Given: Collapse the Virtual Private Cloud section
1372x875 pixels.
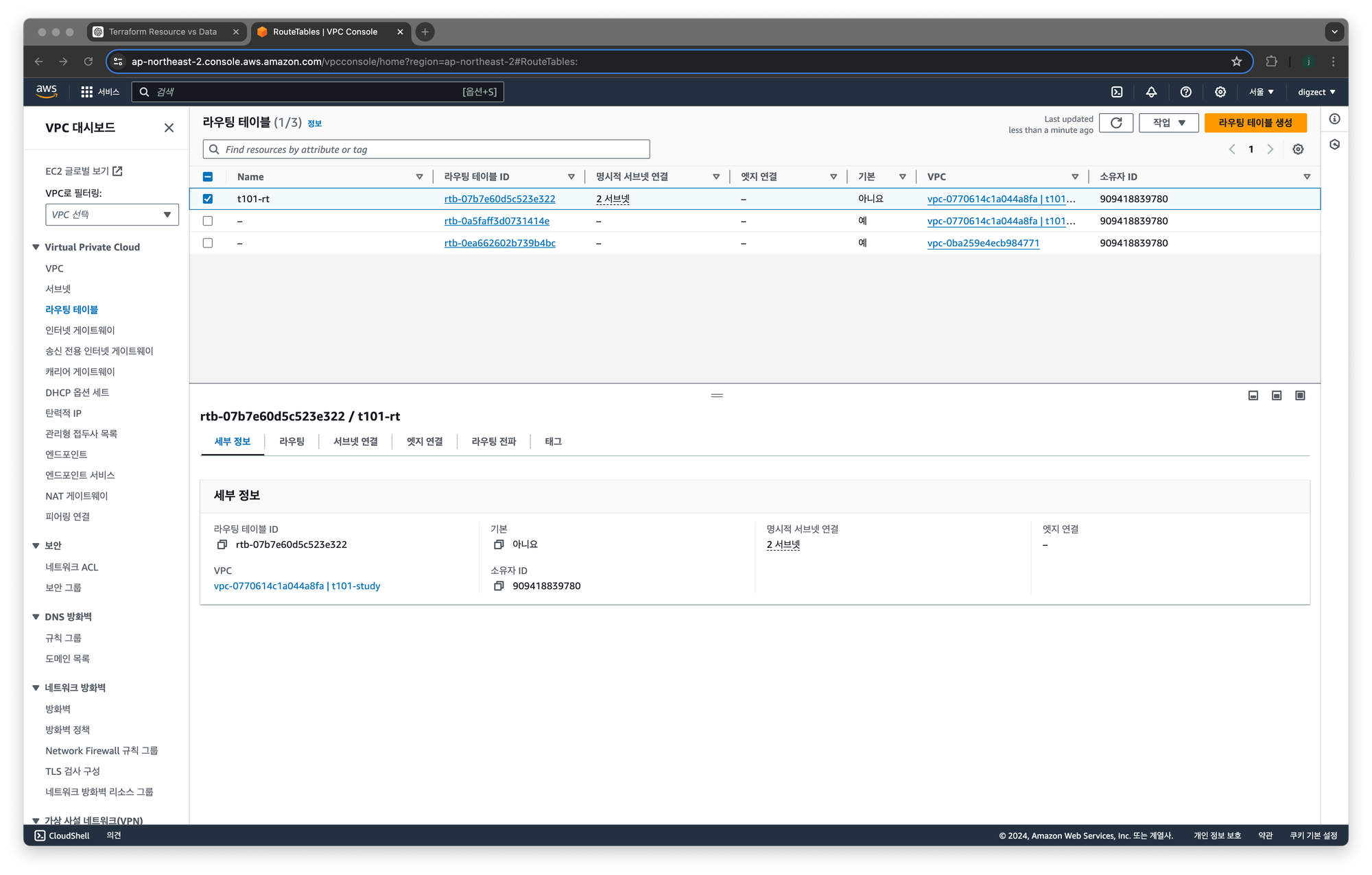Looking at the screenshot, I should click(36, 247).
